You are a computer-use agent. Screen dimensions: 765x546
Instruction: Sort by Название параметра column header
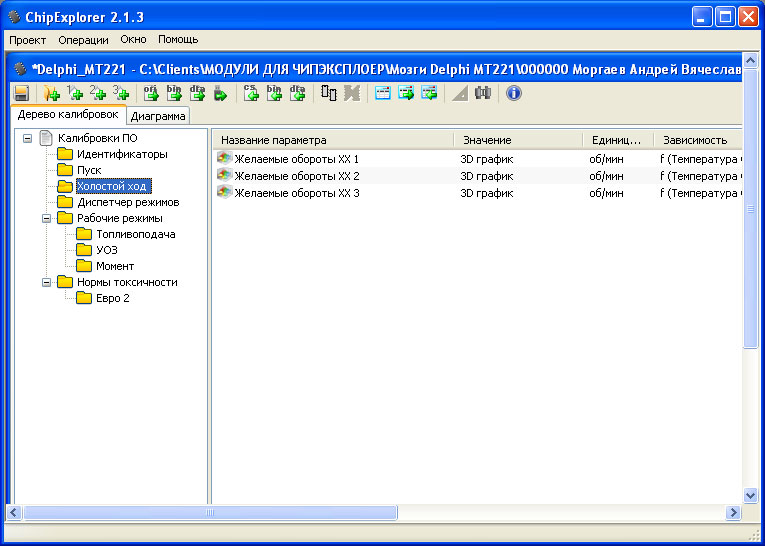click(x=332, y=140)
